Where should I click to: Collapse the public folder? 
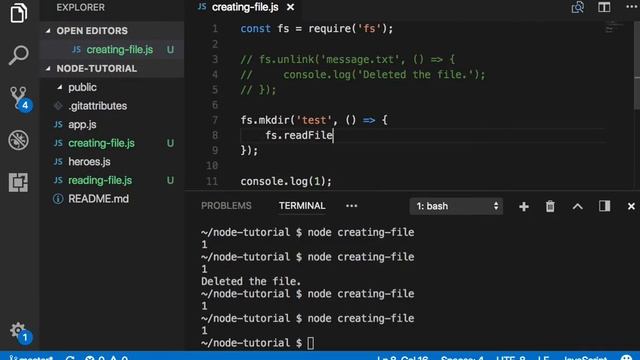(82, 87)
